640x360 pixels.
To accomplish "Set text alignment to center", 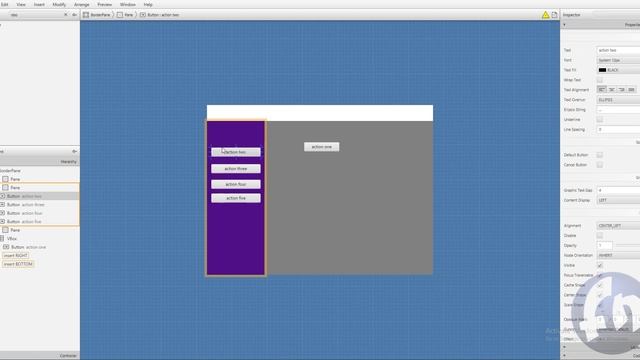I will point(611,90).
